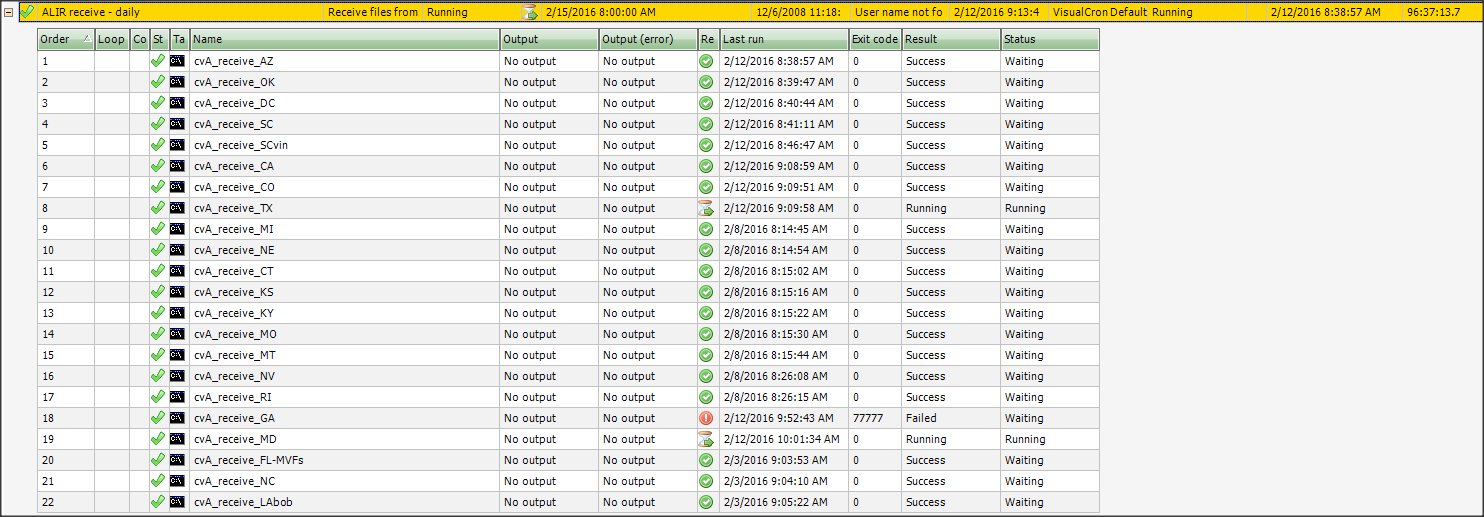Click the running hourglass icon in job header

[x=530, y=12]
